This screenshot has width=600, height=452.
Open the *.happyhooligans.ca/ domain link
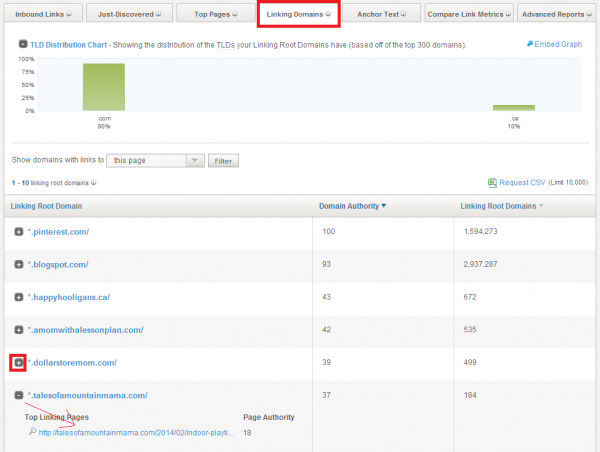pyautogui.click(x=69, y=297)
